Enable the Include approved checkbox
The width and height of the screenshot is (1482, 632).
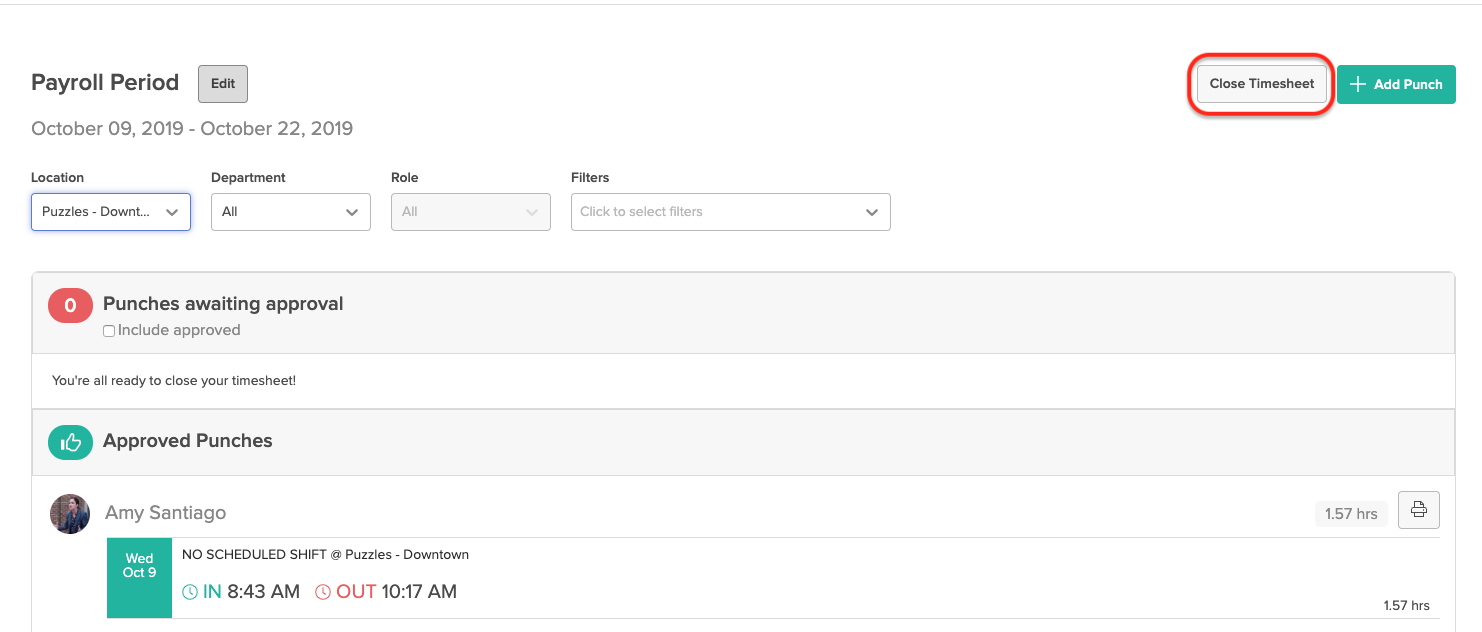pyautogui.click(x=108, y=329)
